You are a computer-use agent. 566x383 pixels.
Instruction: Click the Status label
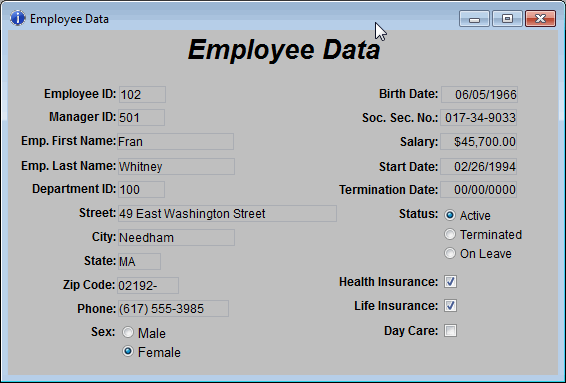pos(419,214)
